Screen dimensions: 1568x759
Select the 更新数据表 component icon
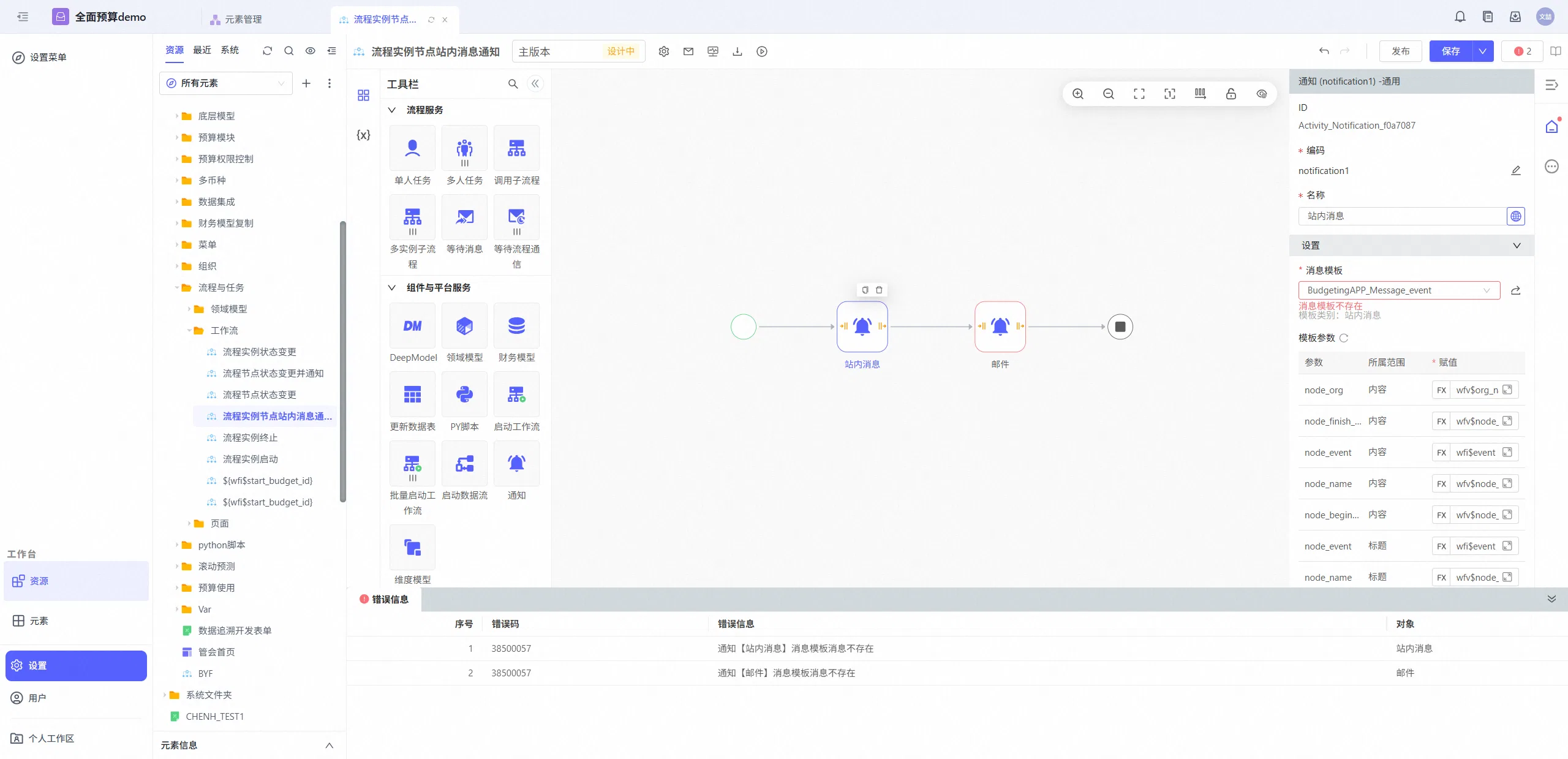pos(412,395)
